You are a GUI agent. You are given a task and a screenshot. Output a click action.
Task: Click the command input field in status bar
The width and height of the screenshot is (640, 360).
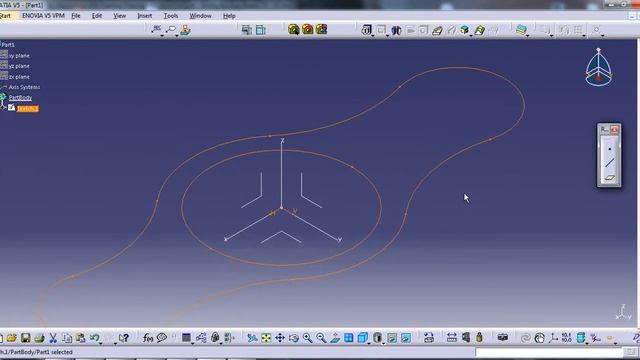click(x=549, y=352)
